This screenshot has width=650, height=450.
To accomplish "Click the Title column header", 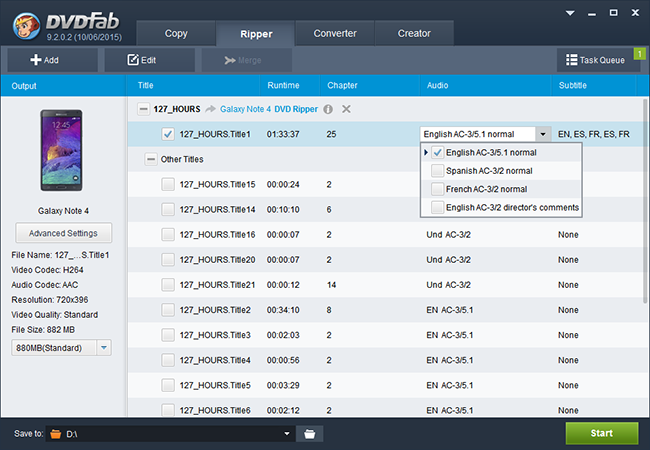I will click(146, 85).
